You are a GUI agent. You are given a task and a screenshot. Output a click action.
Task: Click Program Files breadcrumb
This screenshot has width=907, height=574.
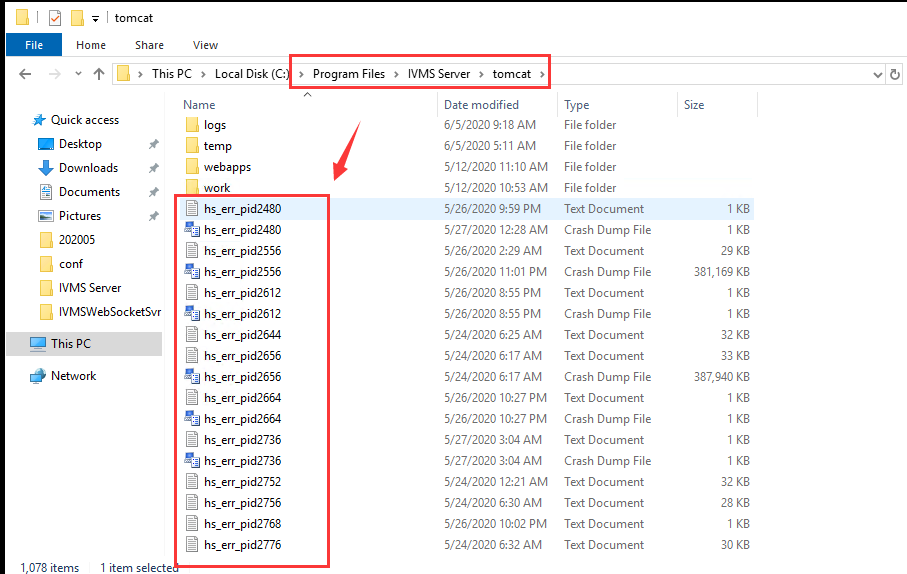[x=349, y=74]
